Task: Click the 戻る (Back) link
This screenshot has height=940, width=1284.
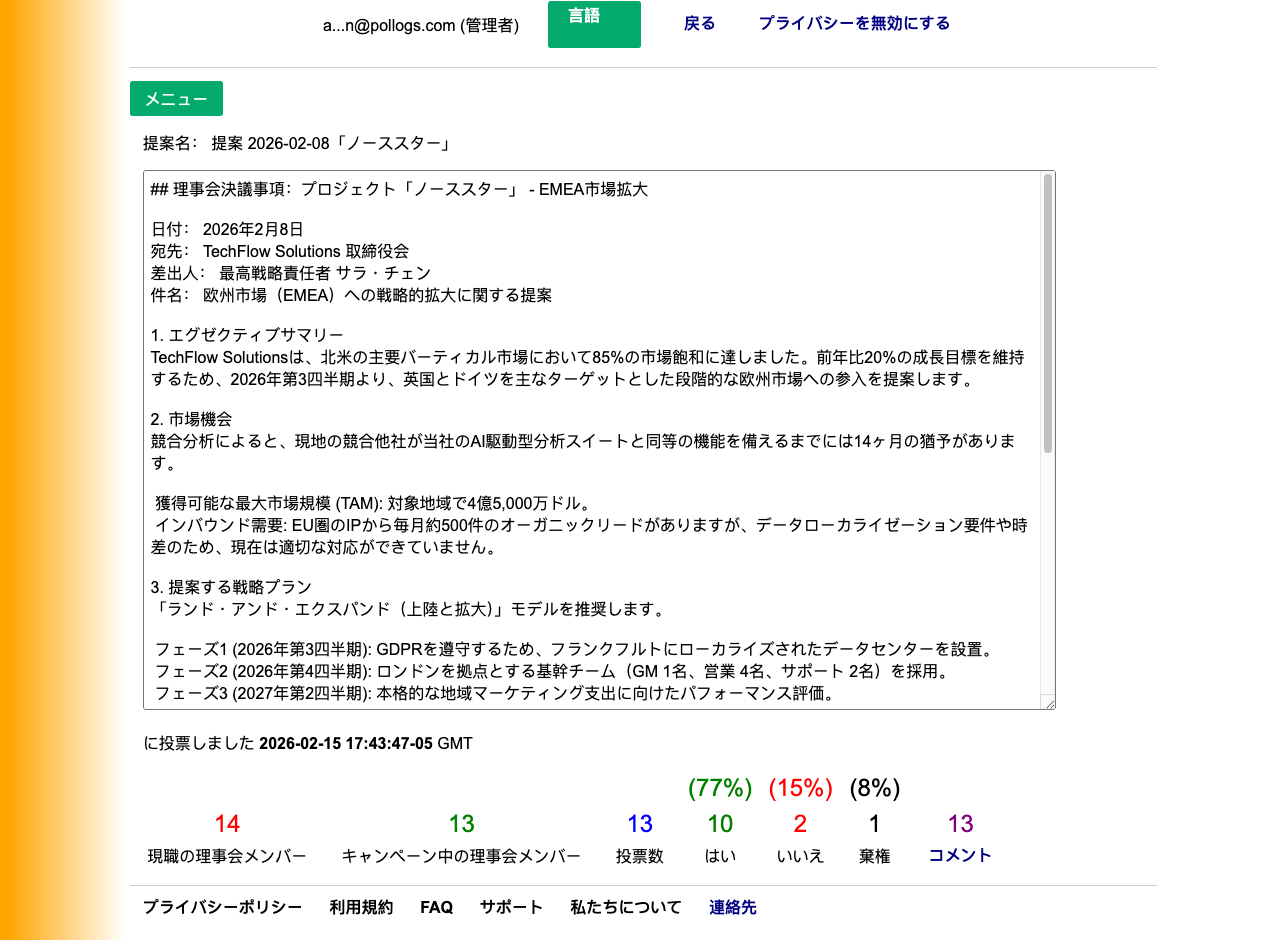Action: click(698, 23)
